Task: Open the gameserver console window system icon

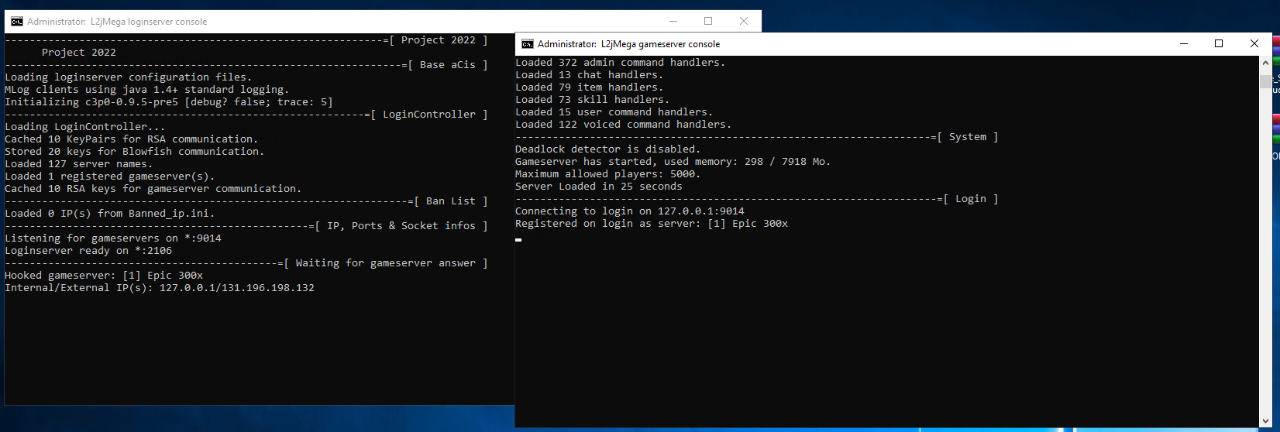Action: click(x=526, y=44)
